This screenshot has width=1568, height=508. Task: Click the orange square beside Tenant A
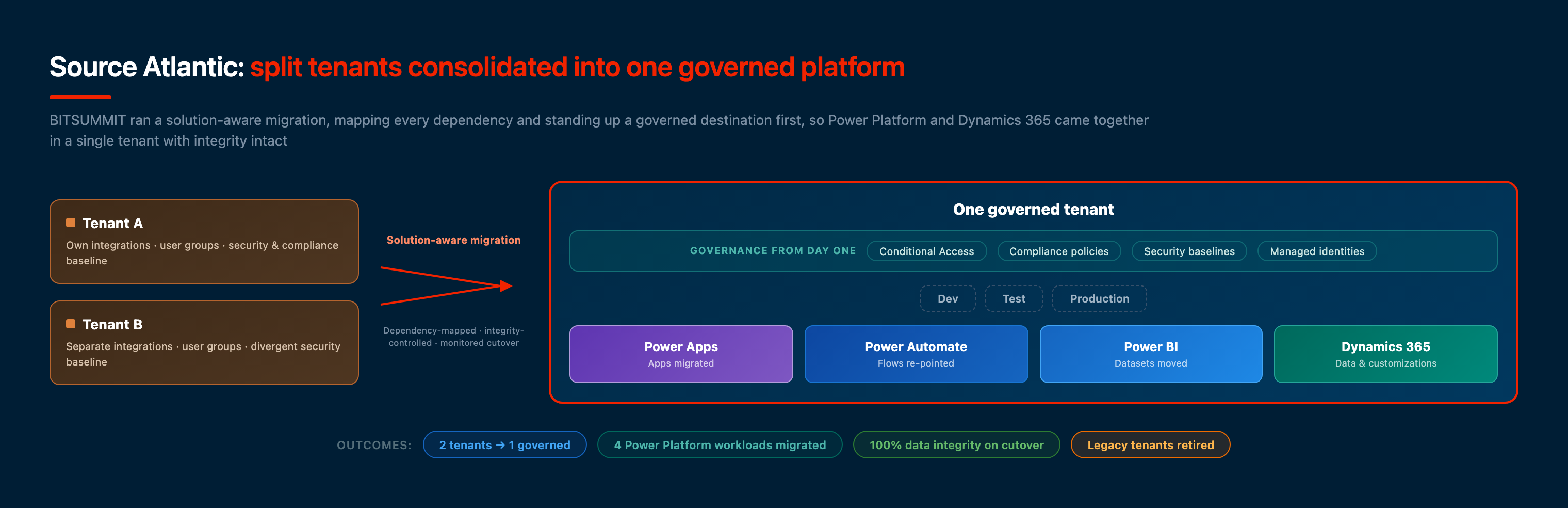point(71,223)
